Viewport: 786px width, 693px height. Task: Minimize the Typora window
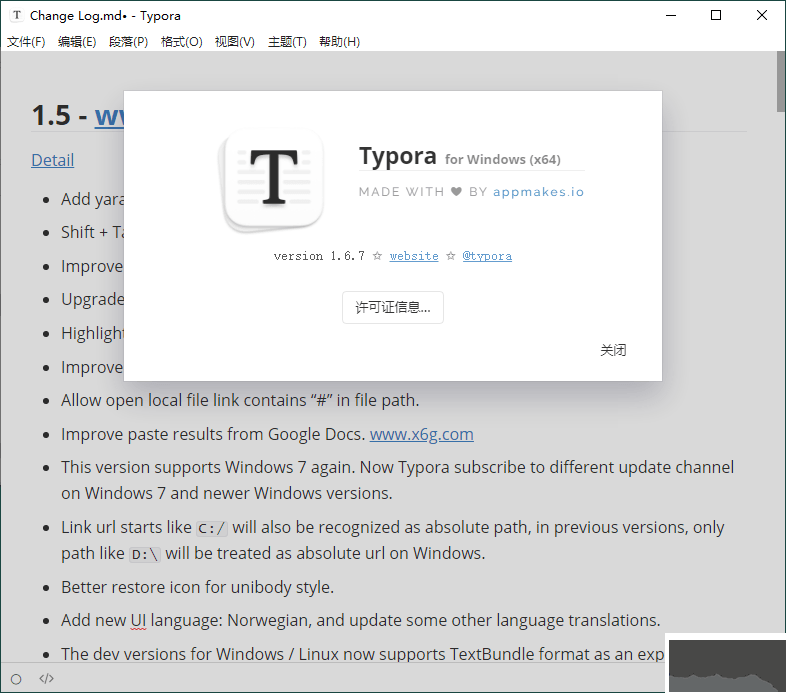pyautogui.click(x=670, y=16)
